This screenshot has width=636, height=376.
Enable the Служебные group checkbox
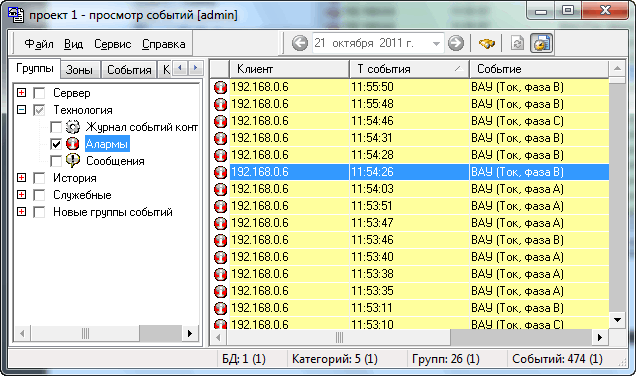[x=39, y=195]
